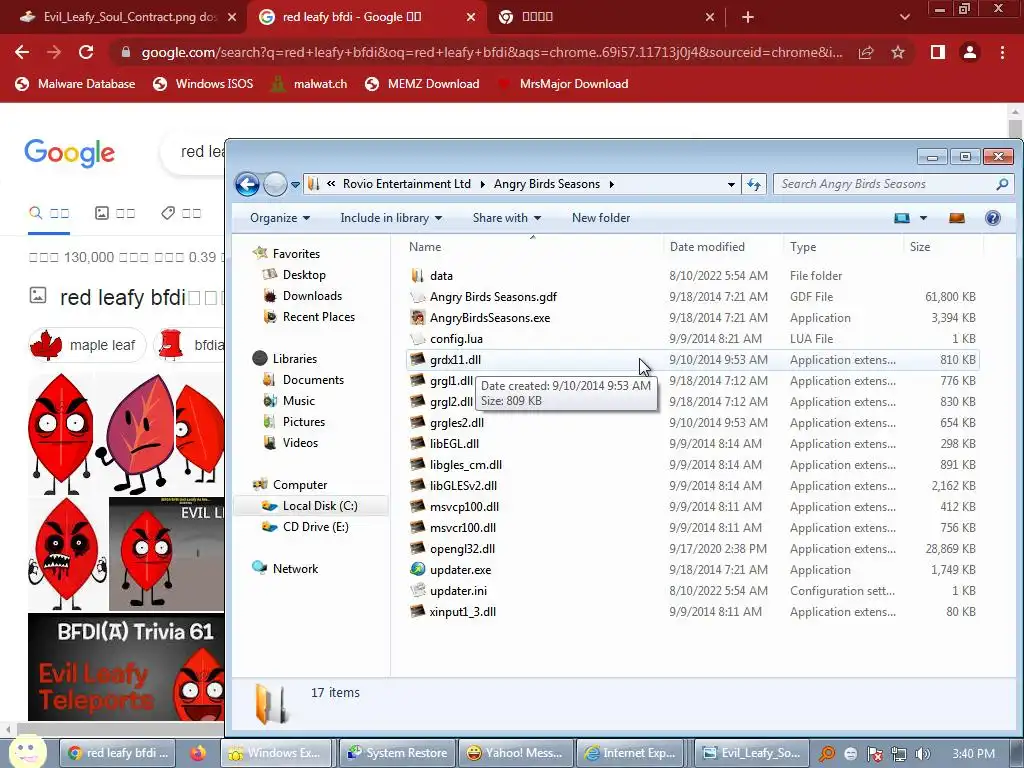Select Downloads in navigation pane
The image size is (1024, 768).
point(312,296)
